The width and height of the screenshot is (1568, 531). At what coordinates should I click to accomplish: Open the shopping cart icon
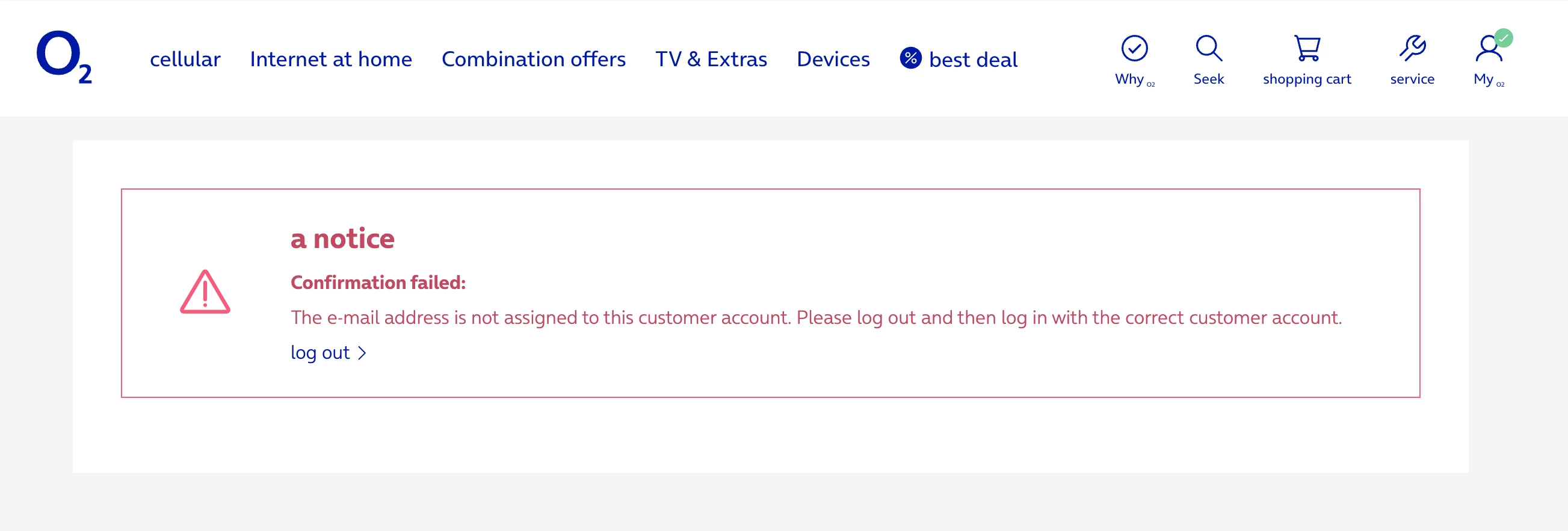[1306, 48]
